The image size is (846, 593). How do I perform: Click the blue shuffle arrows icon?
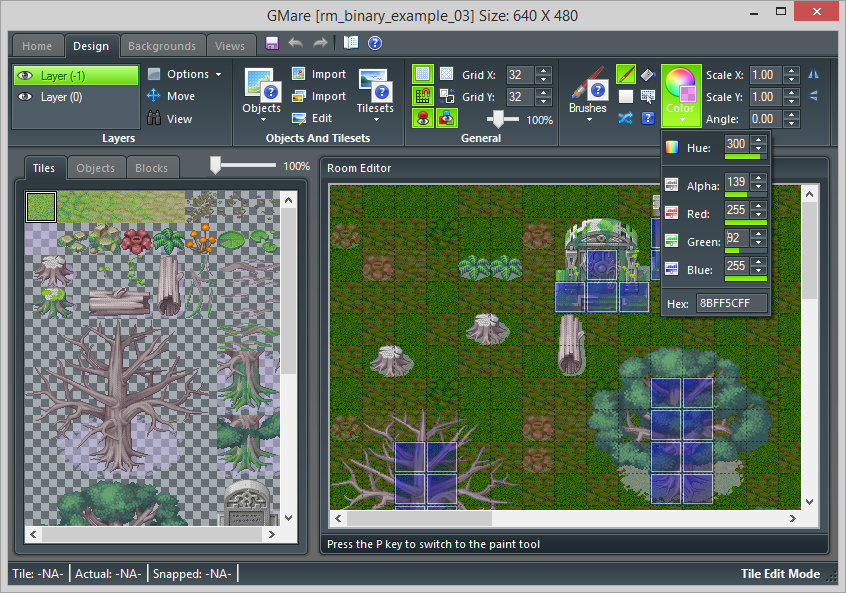626,118
